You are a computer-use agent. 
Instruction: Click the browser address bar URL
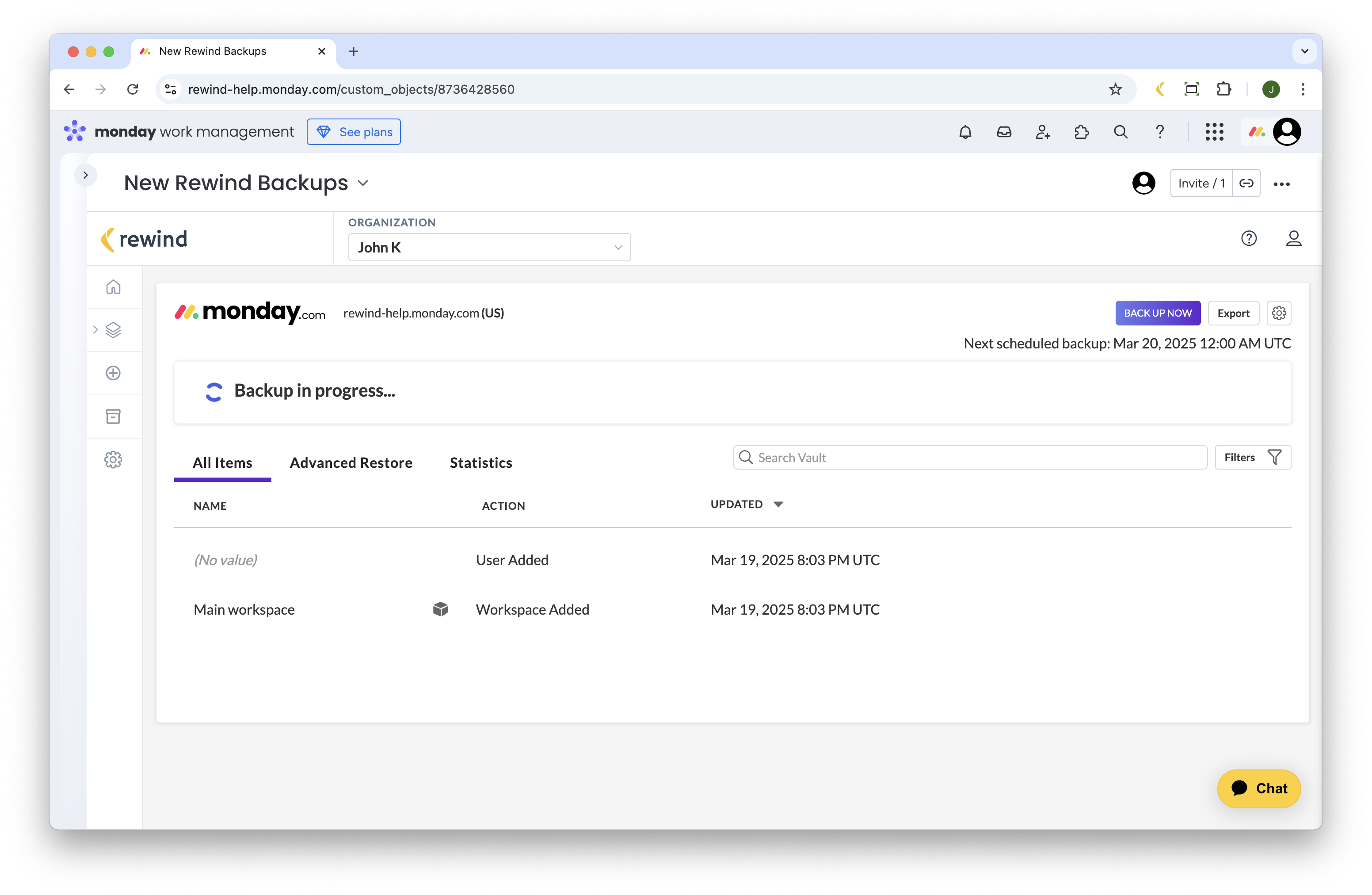tap(351, 89)
